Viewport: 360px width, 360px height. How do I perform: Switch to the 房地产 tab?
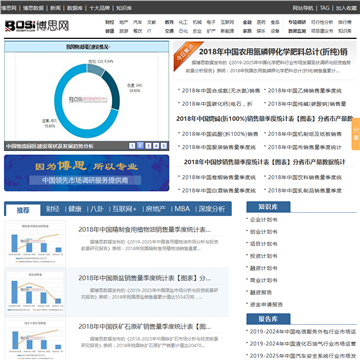tap(155, 209)
